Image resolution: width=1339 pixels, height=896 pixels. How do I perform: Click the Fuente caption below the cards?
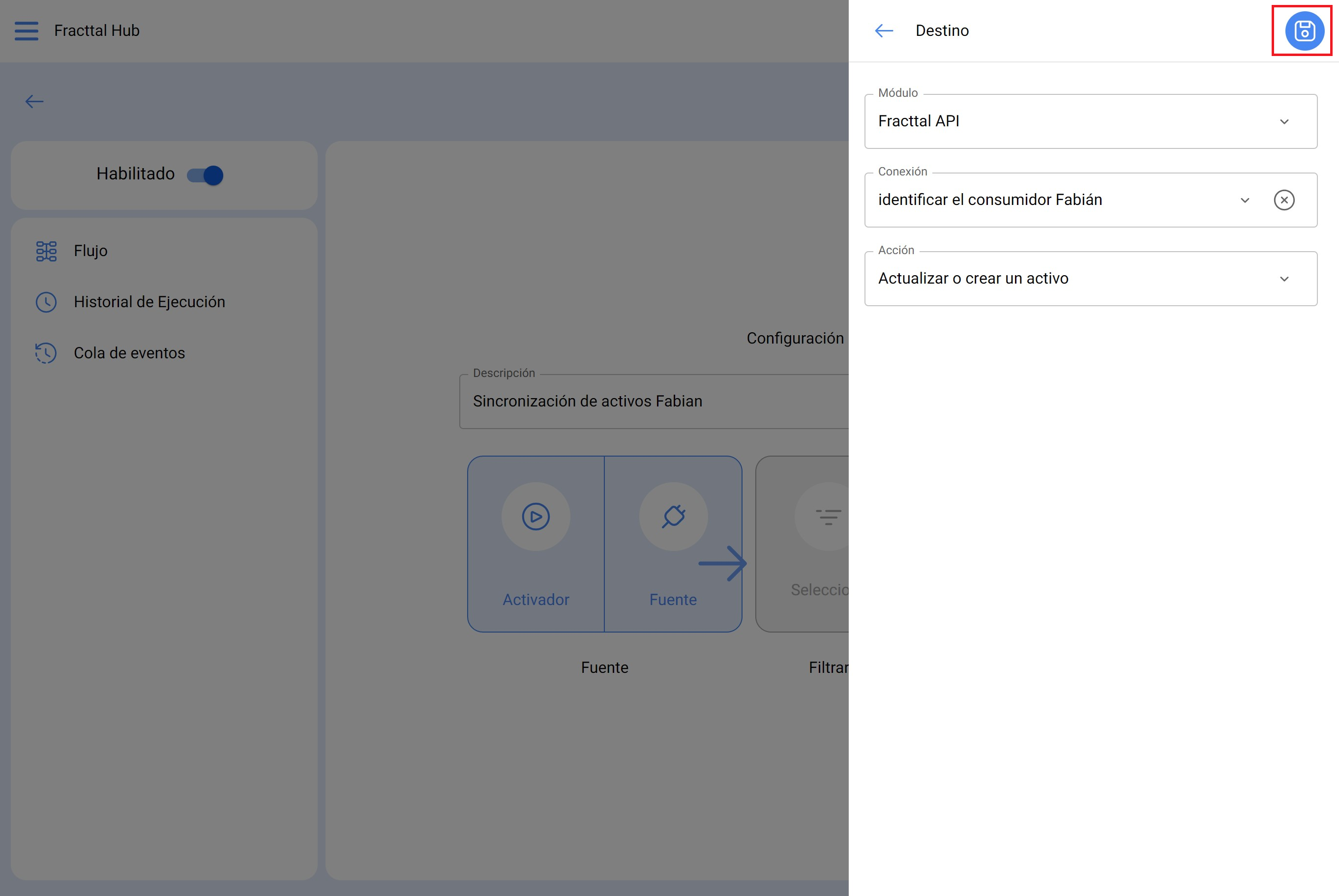tap(604, 667)
